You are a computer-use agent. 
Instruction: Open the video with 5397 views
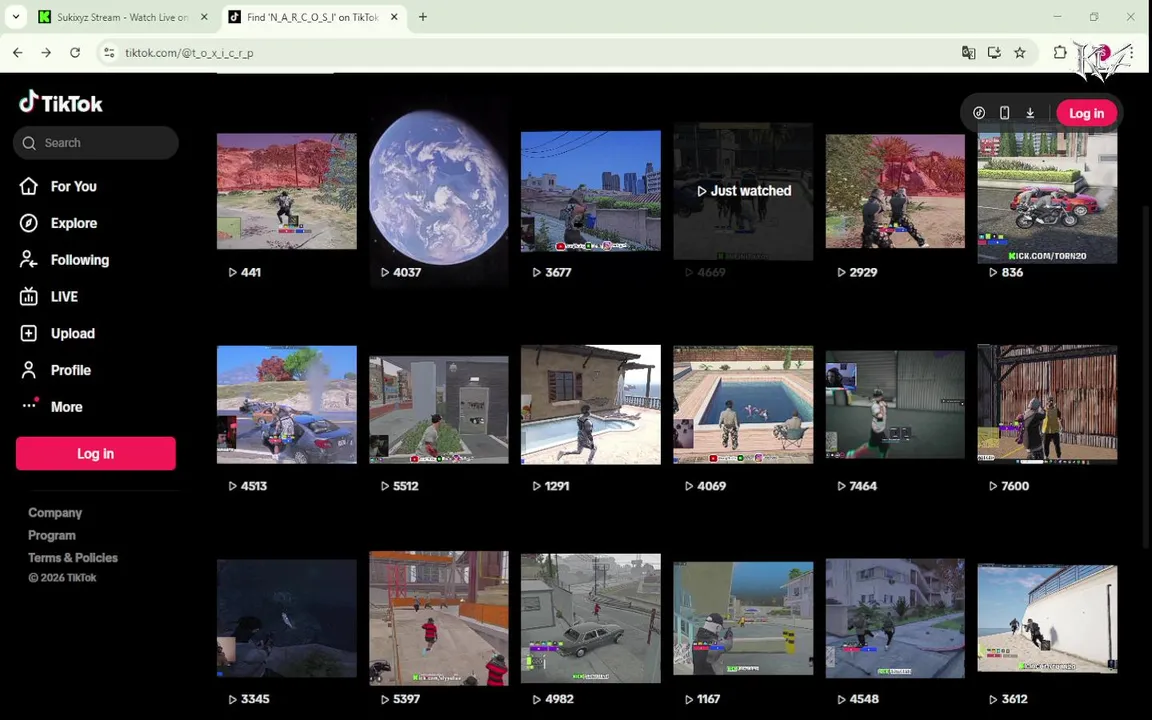439,618
